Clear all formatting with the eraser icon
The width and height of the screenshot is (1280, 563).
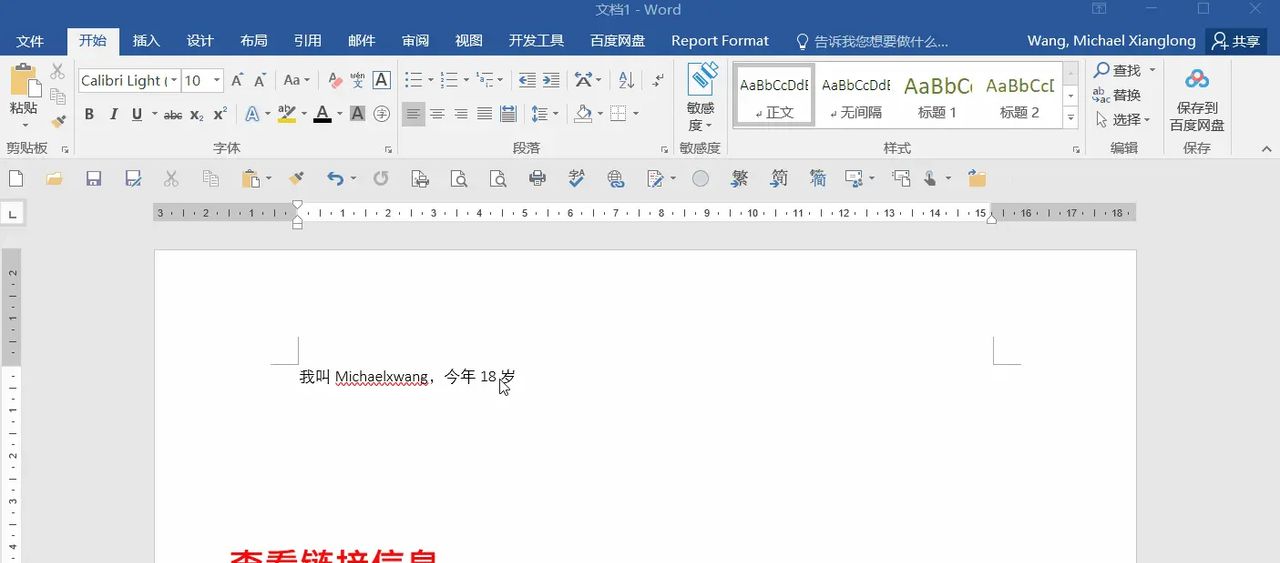[x=335, y=80]
